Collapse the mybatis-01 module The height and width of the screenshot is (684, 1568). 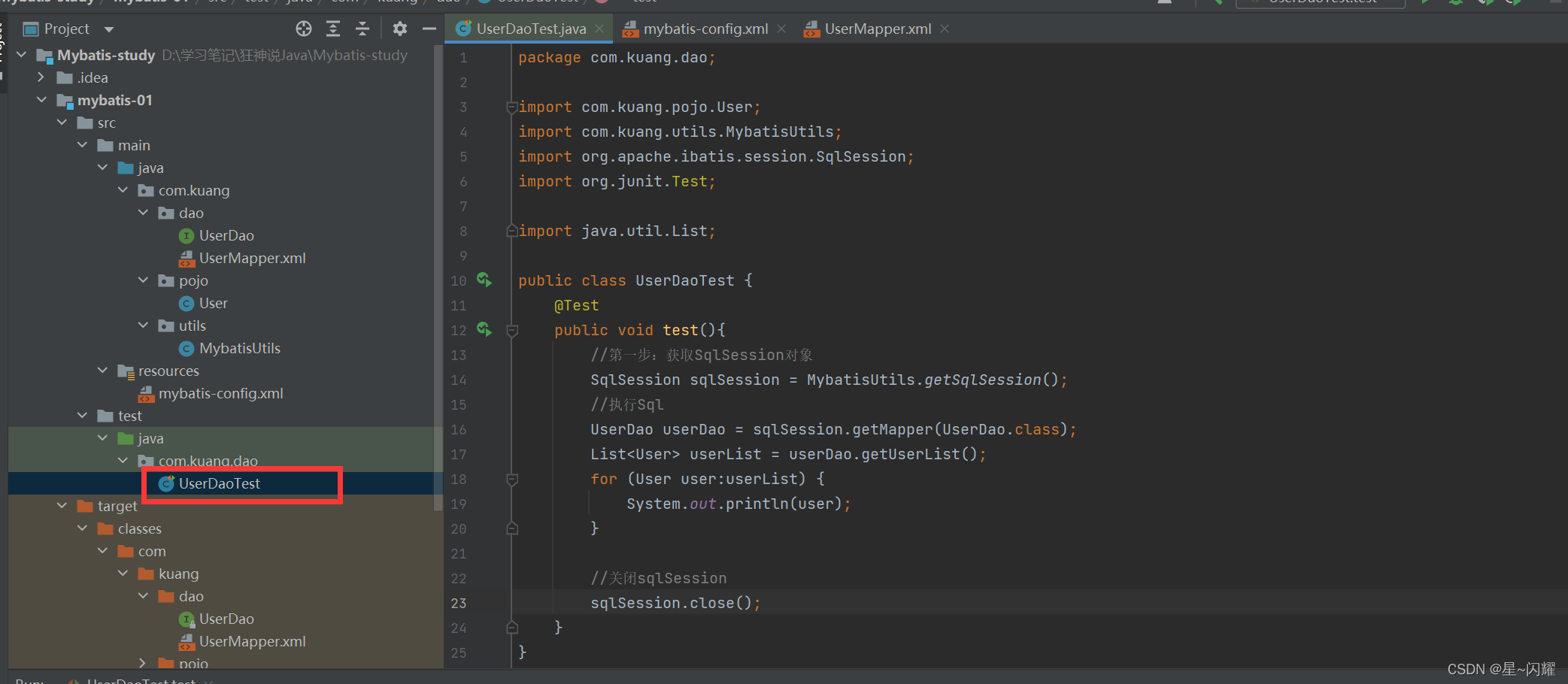pyautogui.click(x=42, y=100)
